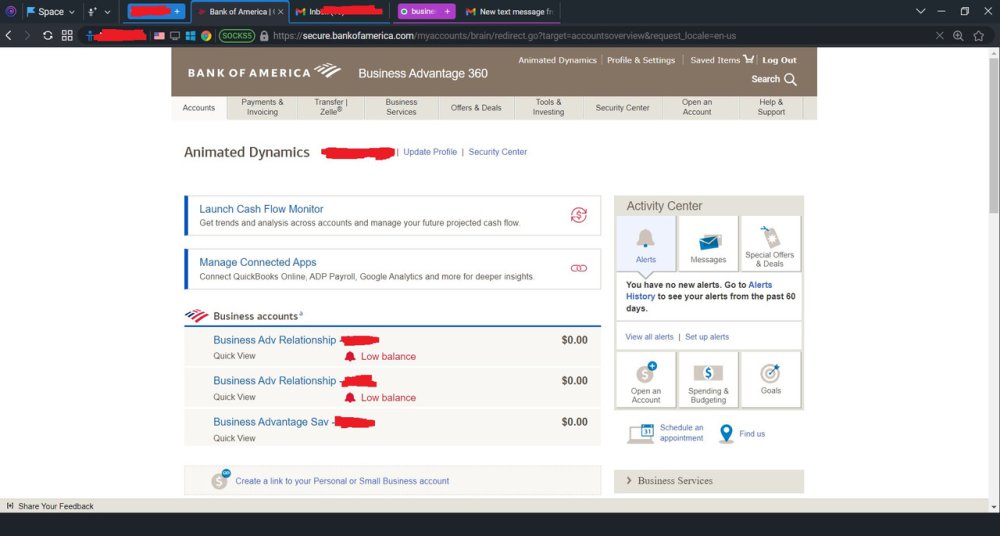
Task: Open Security Center in nav bar
Action: (622, 108)
